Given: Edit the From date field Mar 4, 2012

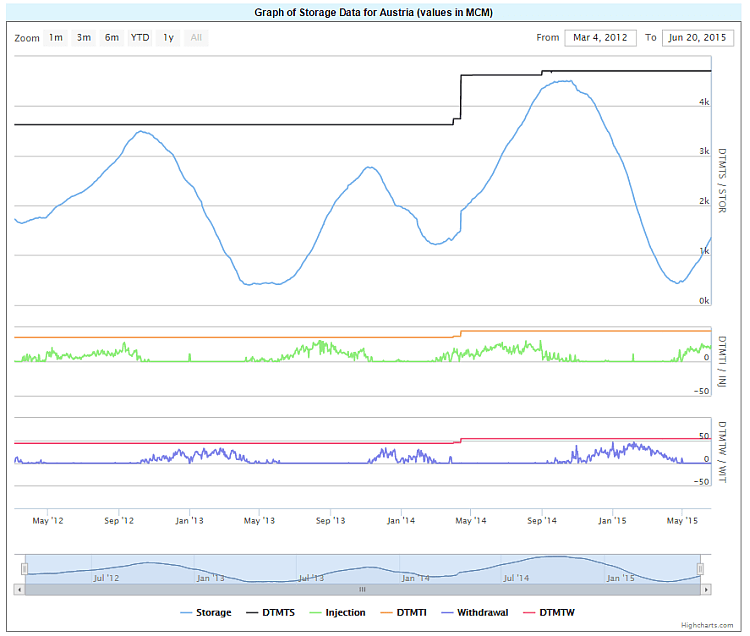Looking at the screenshot, I should point(600,38).
